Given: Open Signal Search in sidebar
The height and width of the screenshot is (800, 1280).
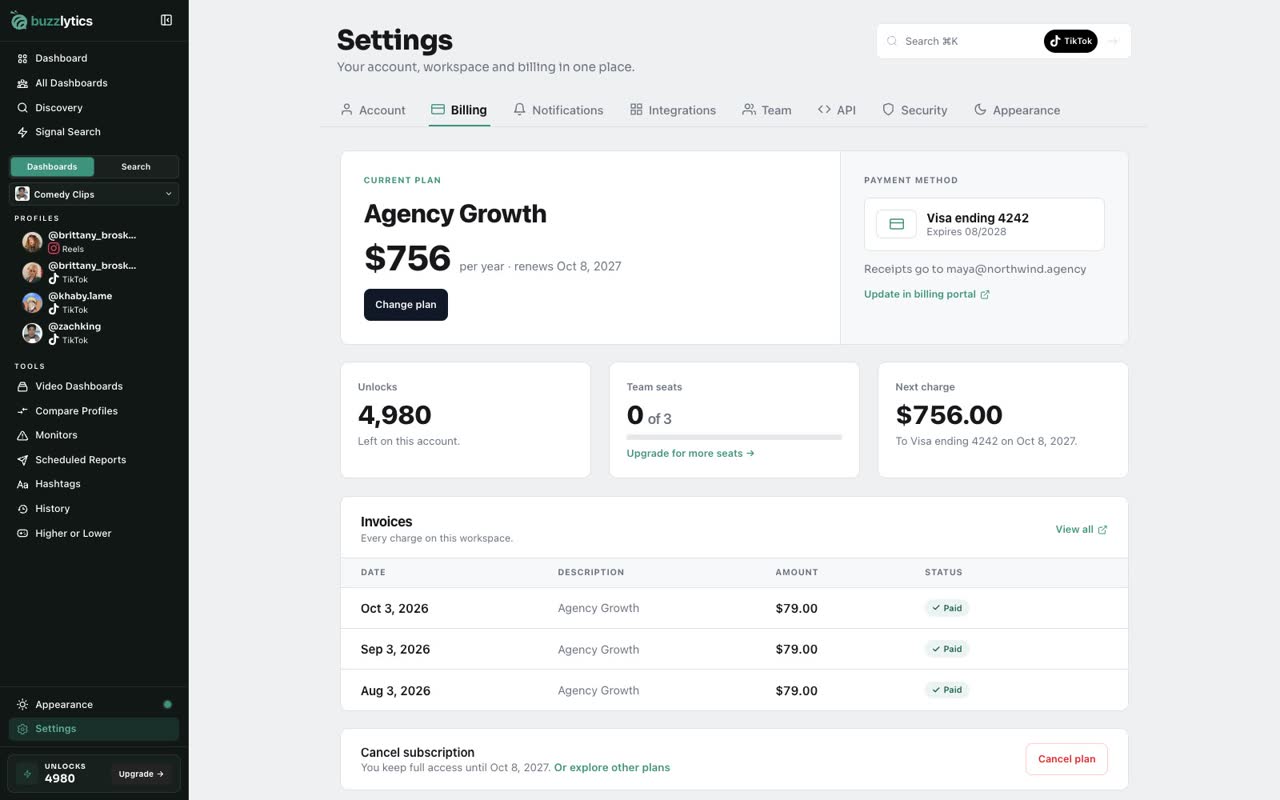Looking at the screenshot, I should (94, 132).
